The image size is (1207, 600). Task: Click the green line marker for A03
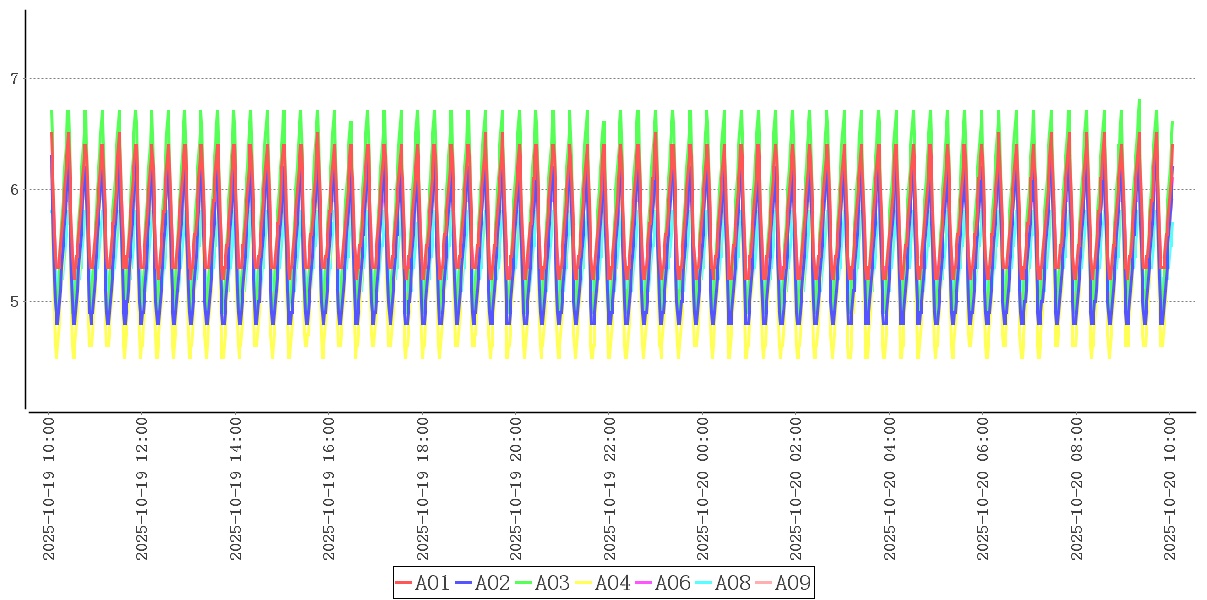[x=524, y=583]
